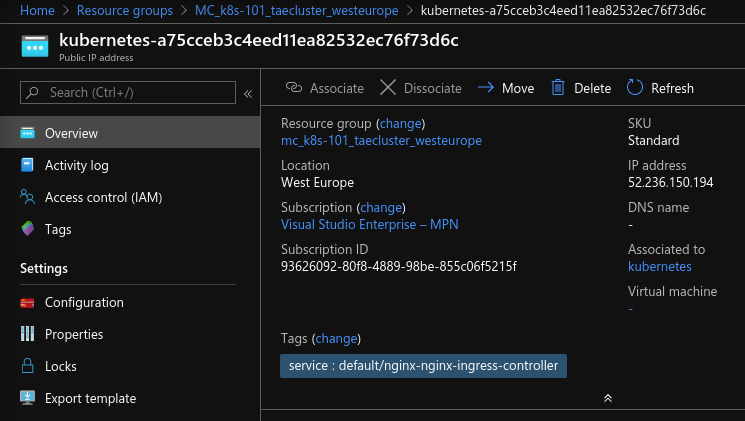The image size is (745, 421).
Task: Open the mc_k8s-101_taecluster_westeurope resource group link
Action: (381, 141)
